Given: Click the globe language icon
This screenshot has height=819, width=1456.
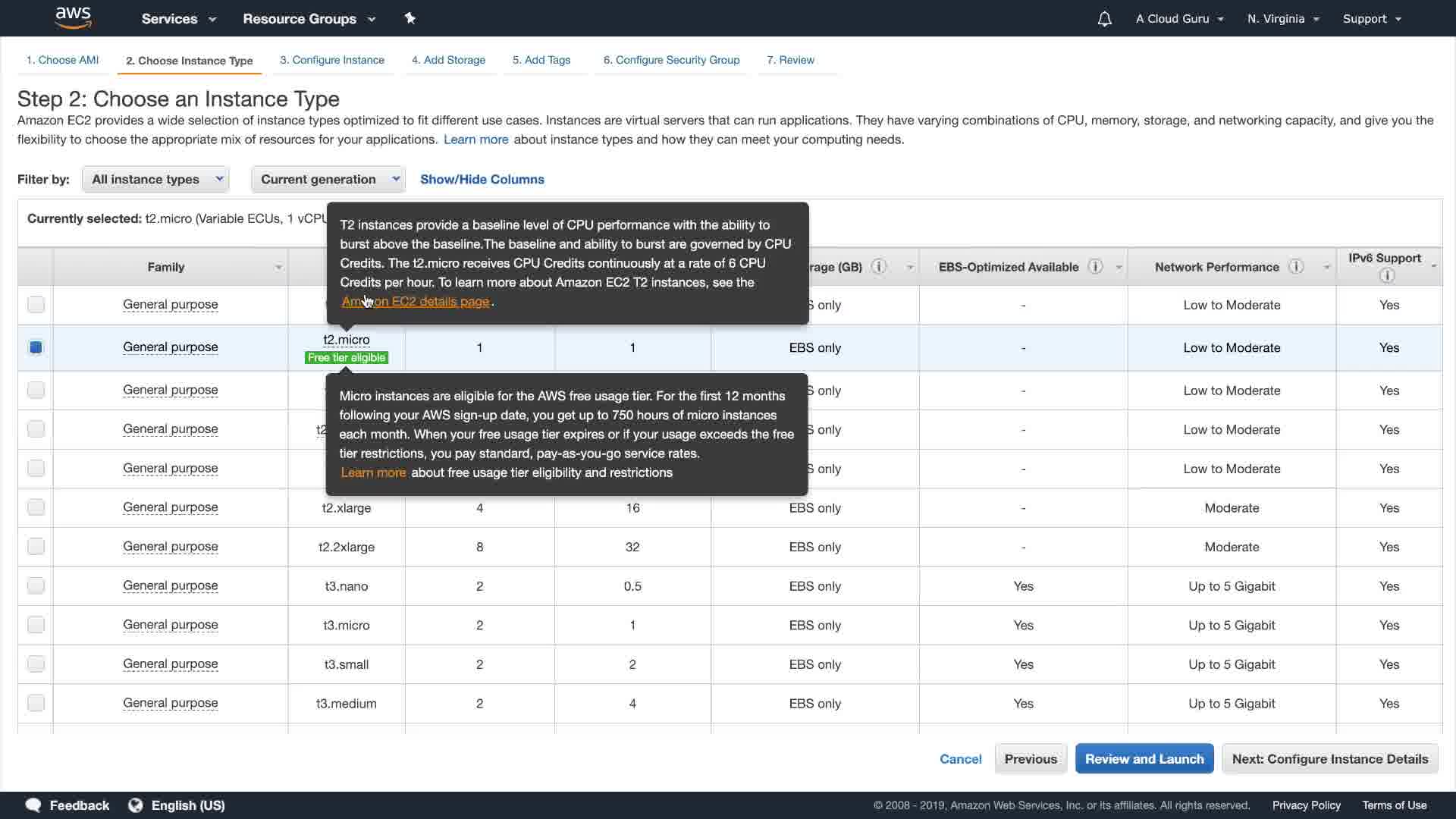Looking at the screenshot, I should coord(136,805).
